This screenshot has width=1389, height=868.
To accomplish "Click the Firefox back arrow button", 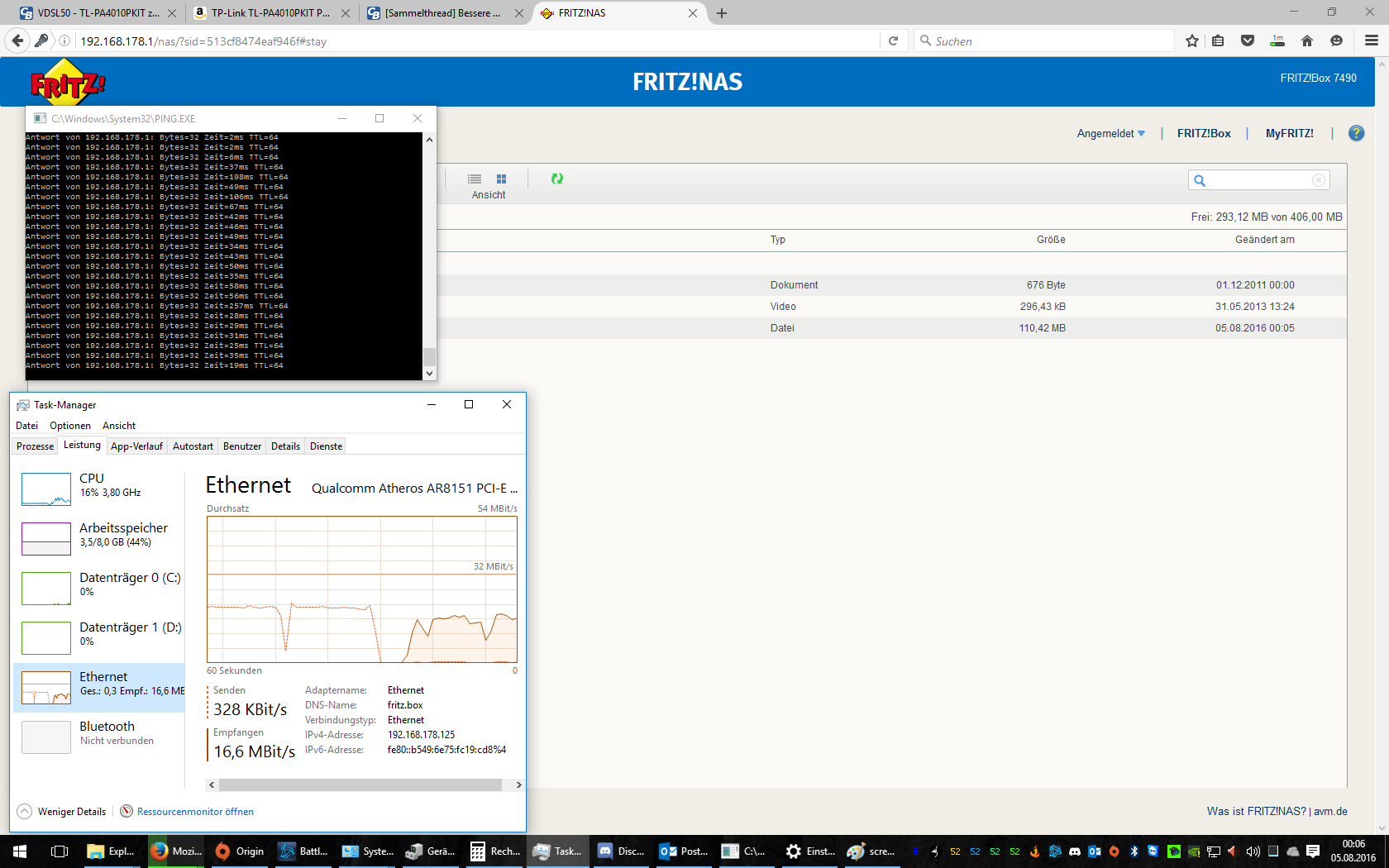I will pyautogui.click(x=17, y=41).
